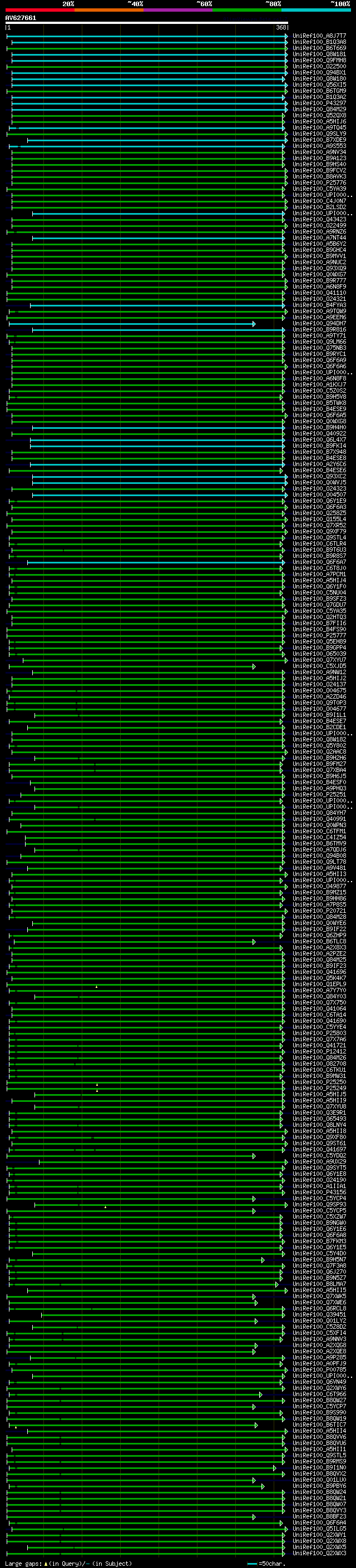The height and width of the screenshot is (1568, 356).
Task: Open hit UniRef100_O65039
Action: pyautogui.click(x=319, y=654)
